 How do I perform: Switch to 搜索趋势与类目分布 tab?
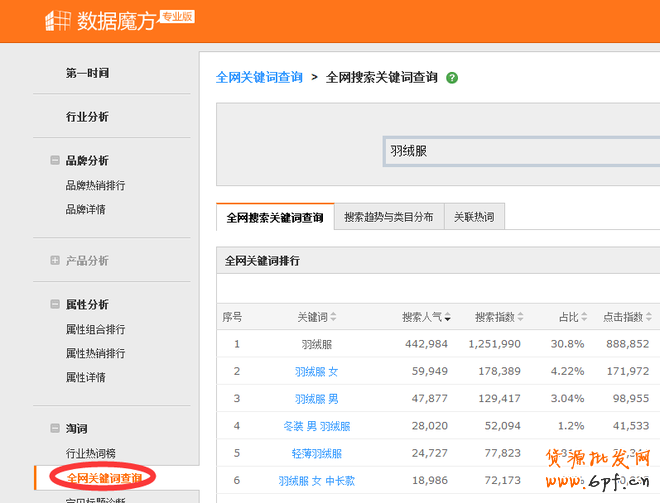click(x=389, y=217)
